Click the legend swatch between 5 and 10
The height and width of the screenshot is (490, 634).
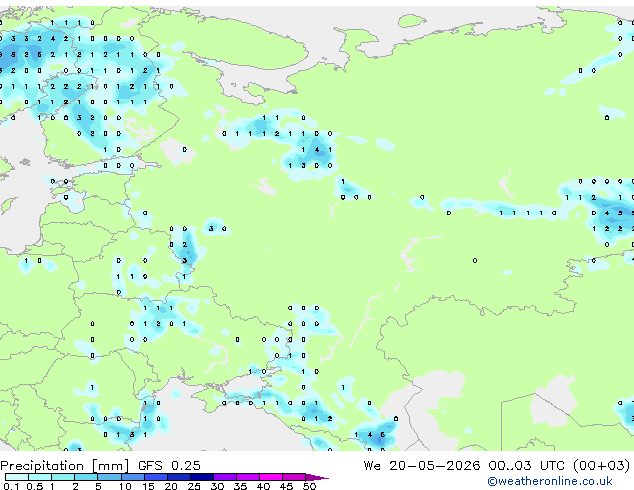109,477
